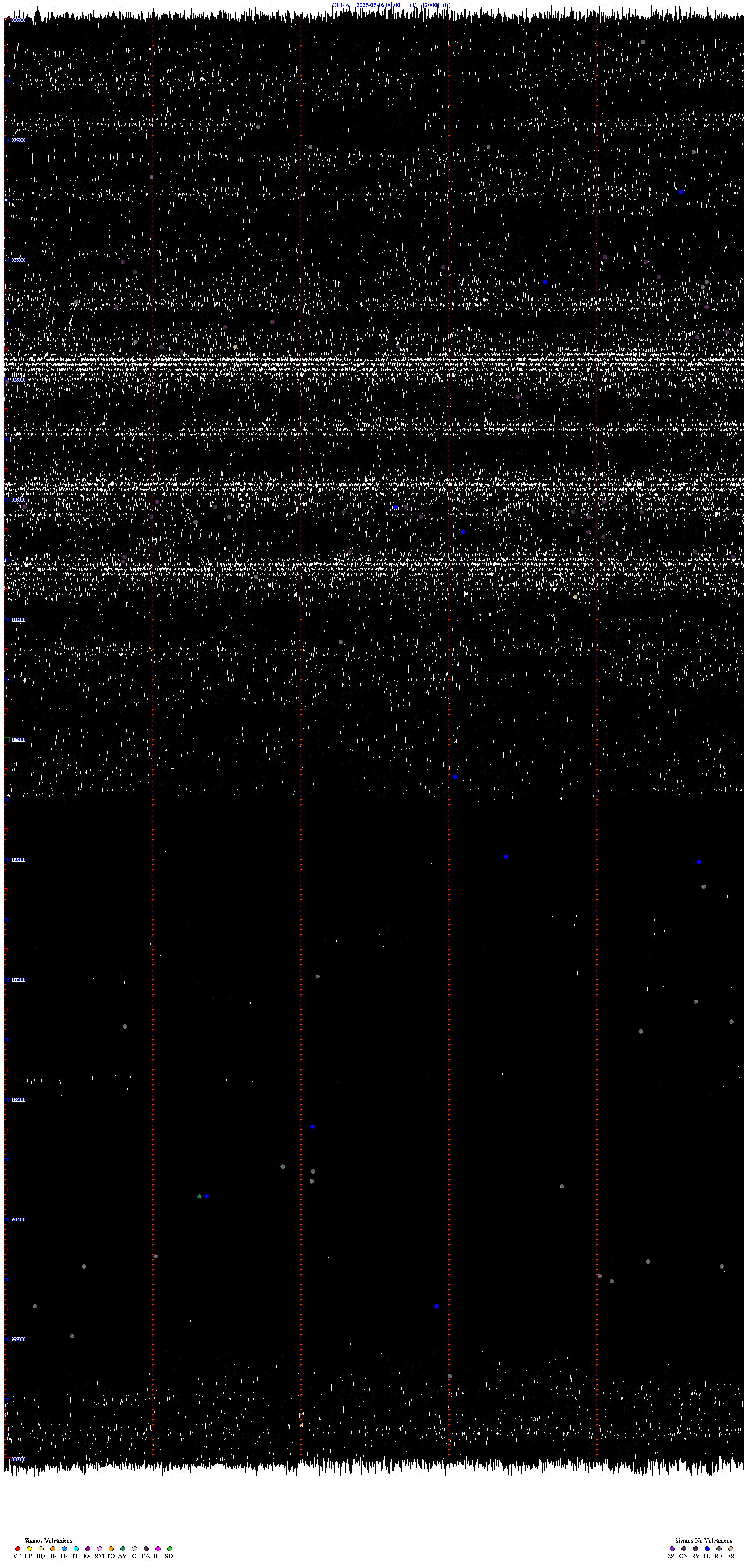Click the 'ZZ' legend label text

(671, 1556)
